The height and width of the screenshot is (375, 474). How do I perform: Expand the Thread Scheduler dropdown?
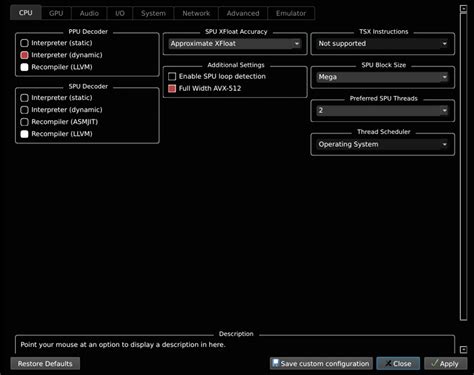click(x=383, y=144)
